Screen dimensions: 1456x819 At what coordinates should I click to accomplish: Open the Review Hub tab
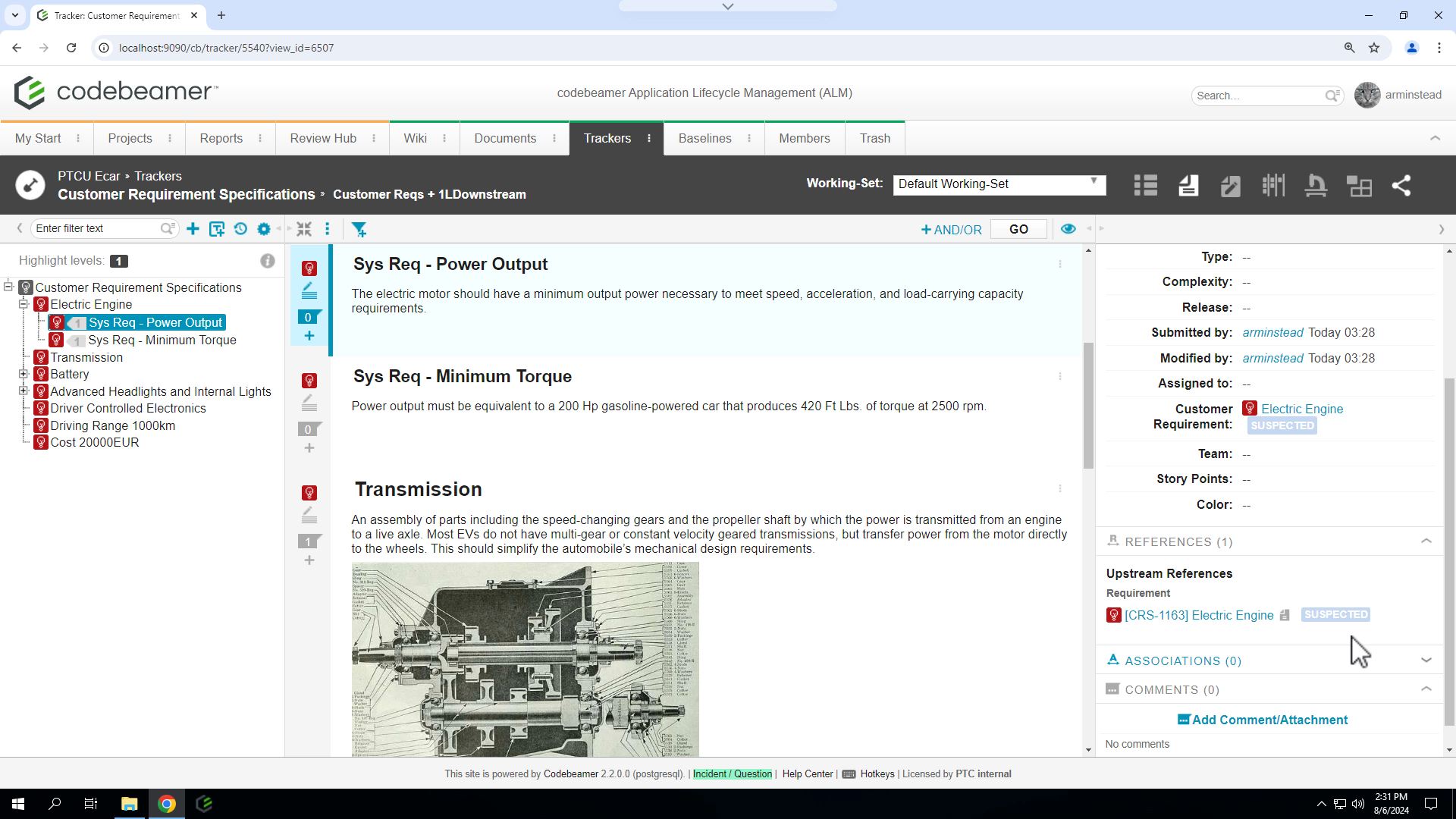tap(323, 138)
